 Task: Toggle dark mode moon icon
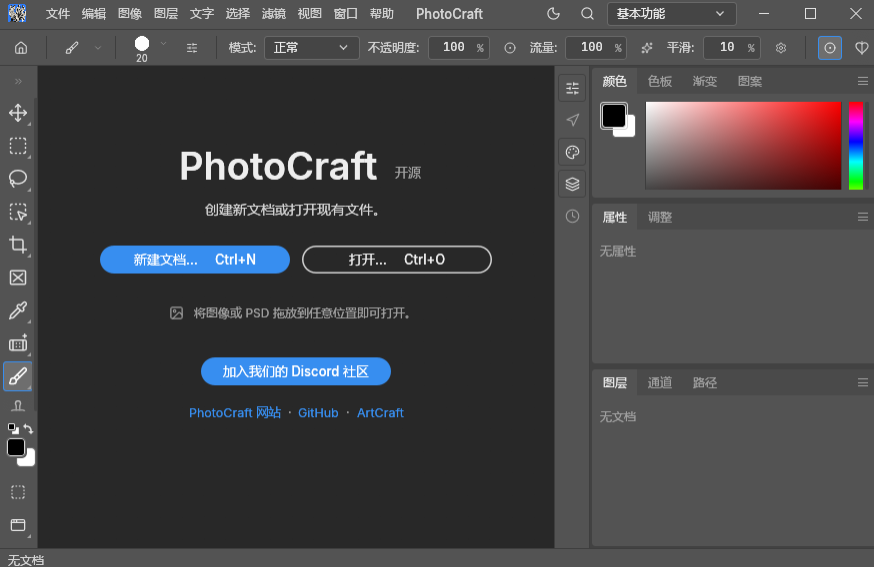click(553, 14)
